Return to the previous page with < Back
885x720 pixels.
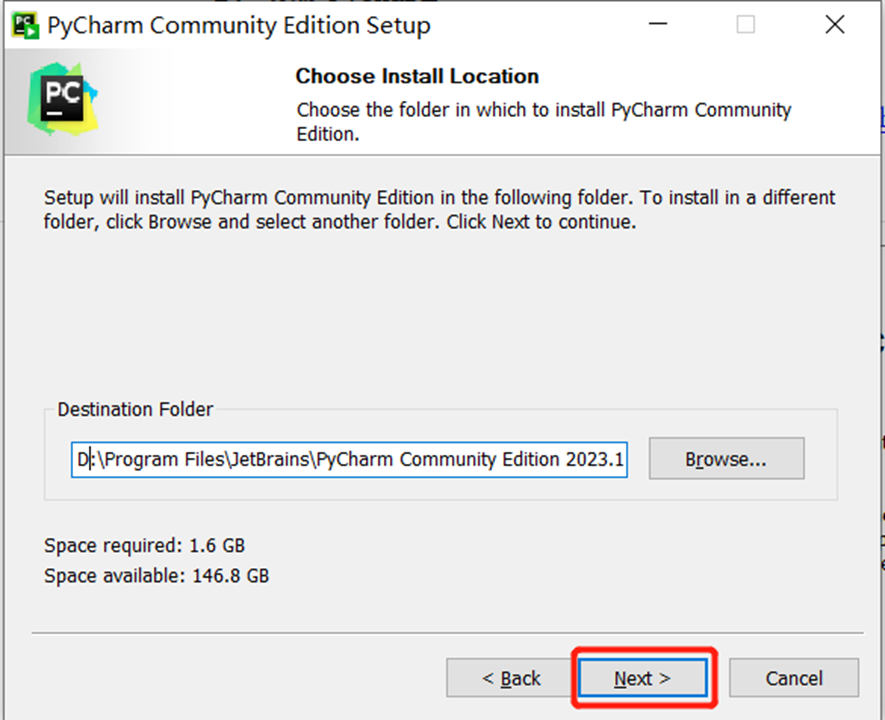(511, 678)
